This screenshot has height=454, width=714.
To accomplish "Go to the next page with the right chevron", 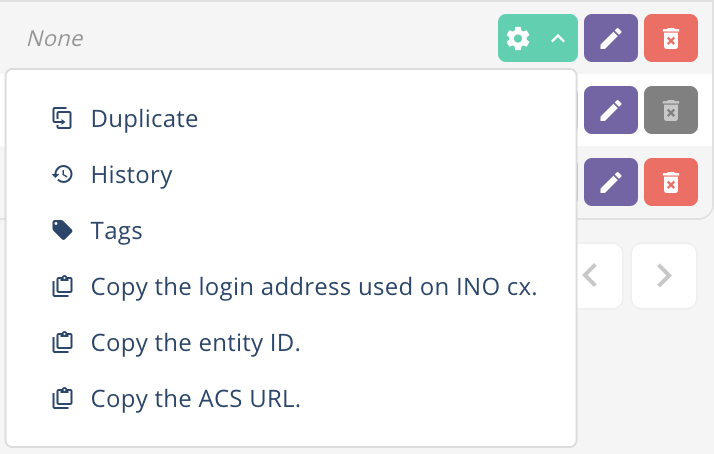I will [x=664, y=275].
